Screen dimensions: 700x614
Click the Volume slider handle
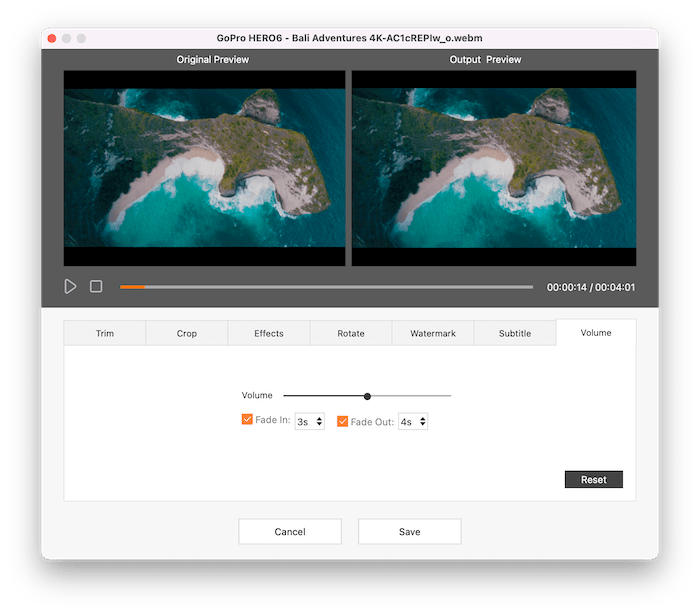tap(368, 396)
